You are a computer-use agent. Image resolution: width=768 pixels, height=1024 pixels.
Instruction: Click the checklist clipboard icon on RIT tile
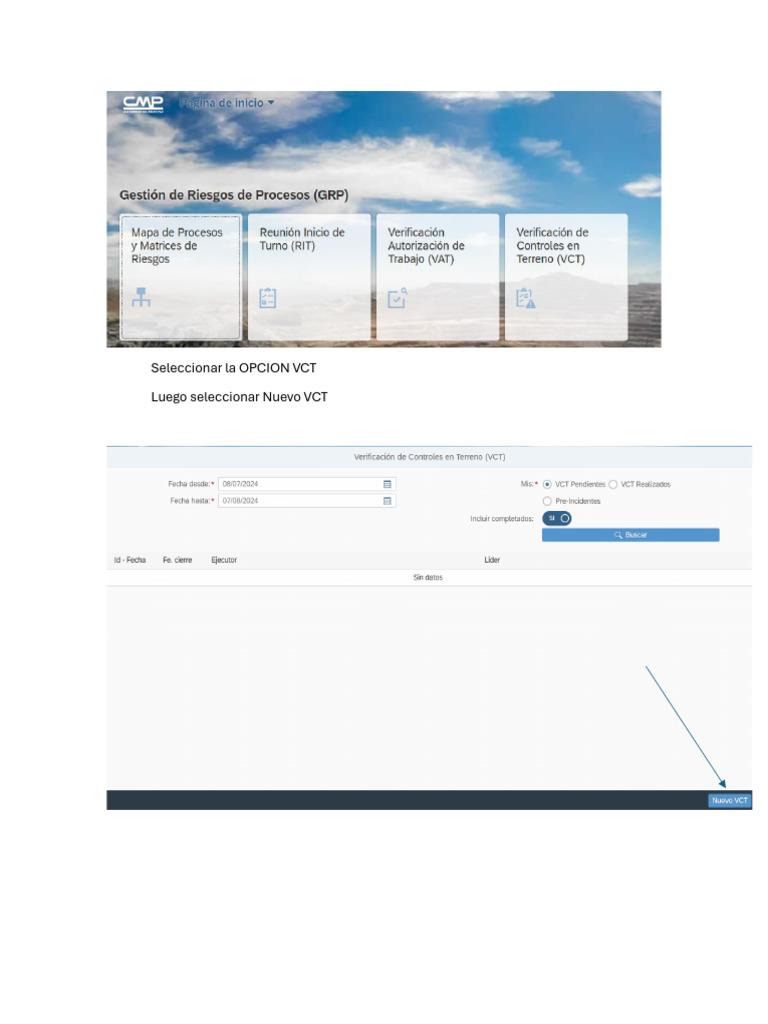click(x=268, y=298)
